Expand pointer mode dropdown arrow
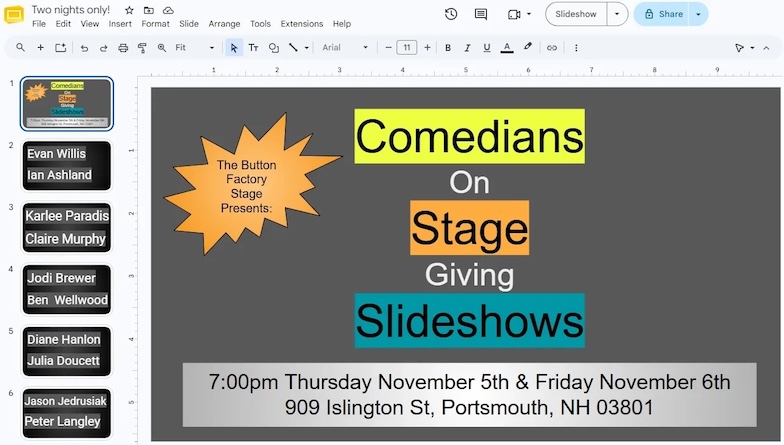784x445 pixels. pyautogui.click(x=752, y=48)
